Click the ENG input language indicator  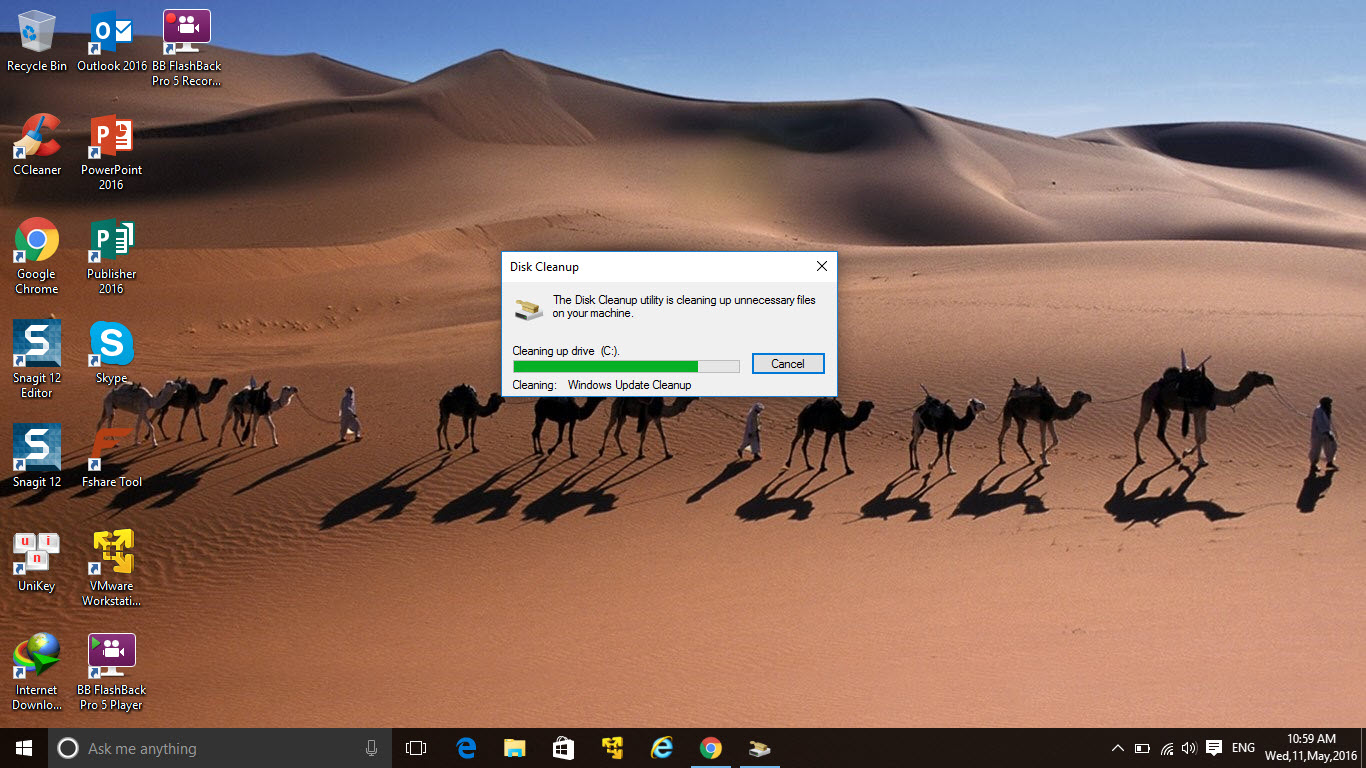pyautogui.click(x=1243, y=748)
